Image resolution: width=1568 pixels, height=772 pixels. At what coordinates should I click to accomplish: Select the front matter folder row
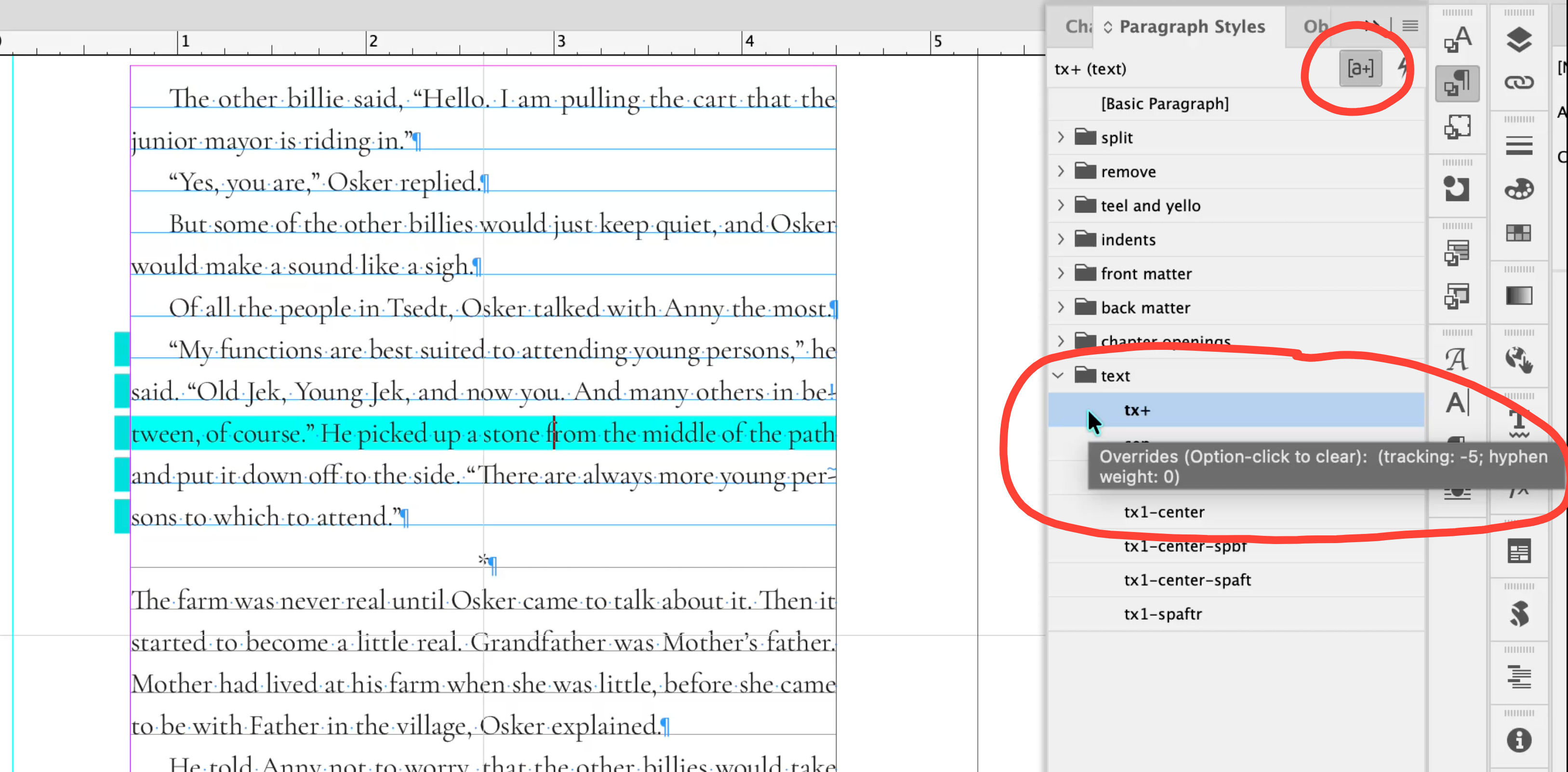pyautogui.click(x=1236, y=274)
